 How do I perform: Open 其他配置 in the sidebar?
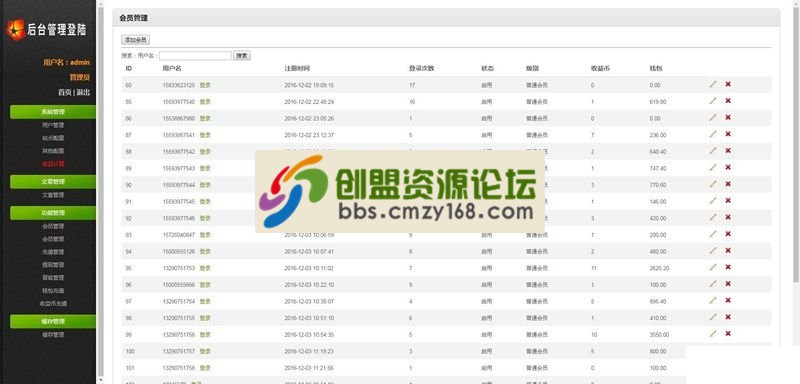(x=53, y=151)
